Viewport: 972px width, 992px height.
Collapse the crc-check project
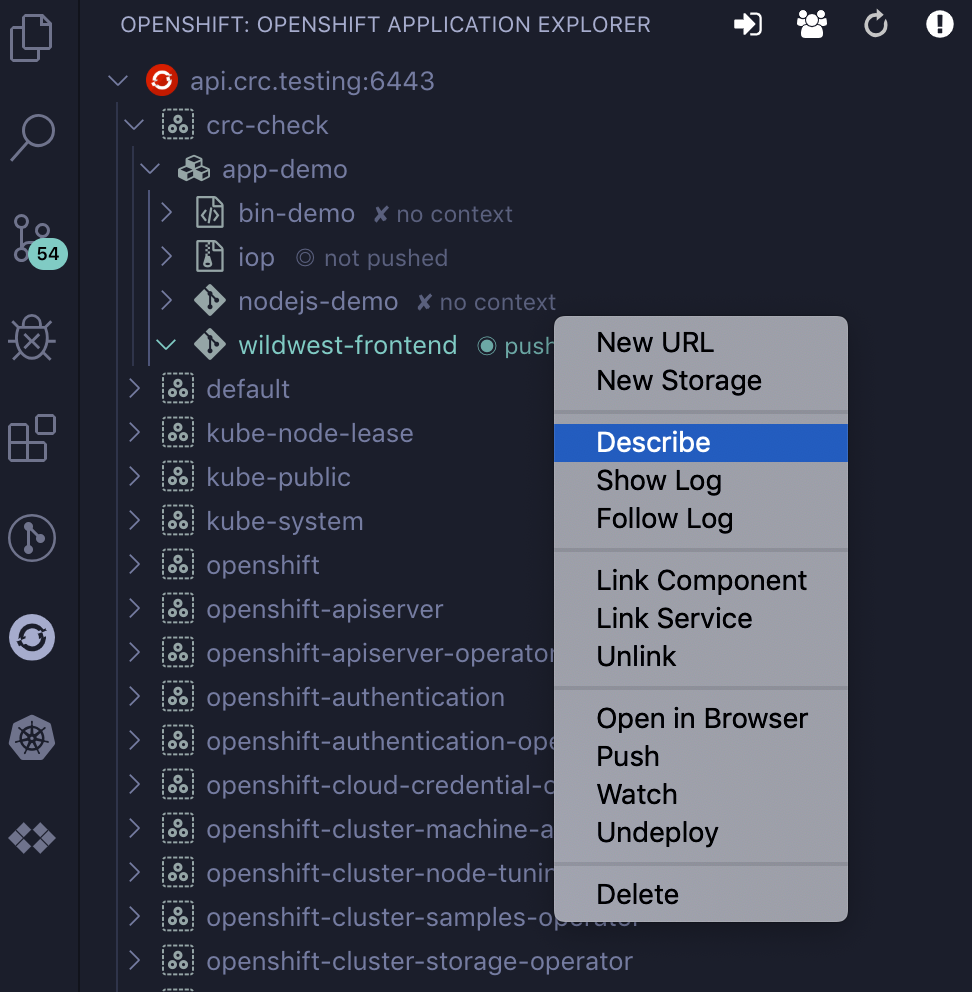pyautogui.click(x=134, y=125)
